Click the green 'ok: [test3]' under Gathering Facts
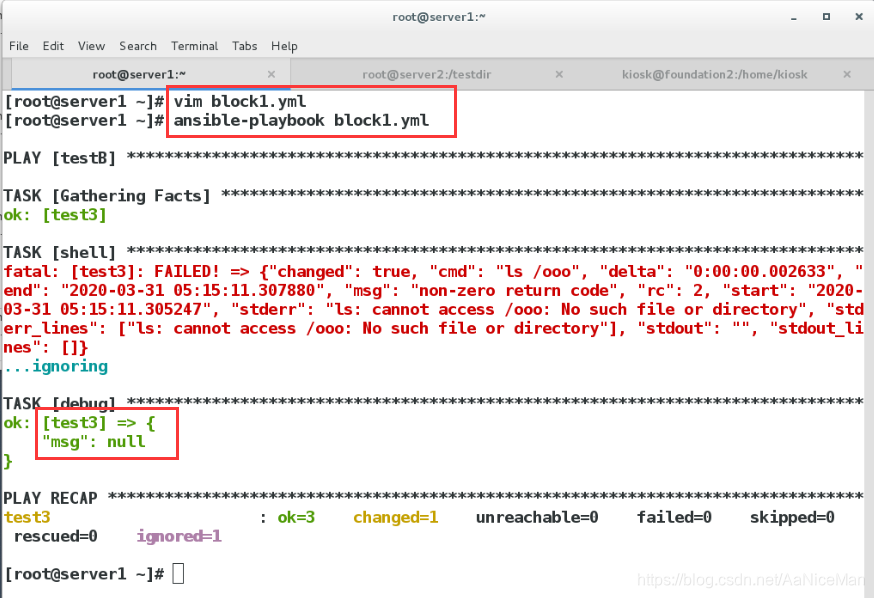874x598 pixels. tap(55, 215)
